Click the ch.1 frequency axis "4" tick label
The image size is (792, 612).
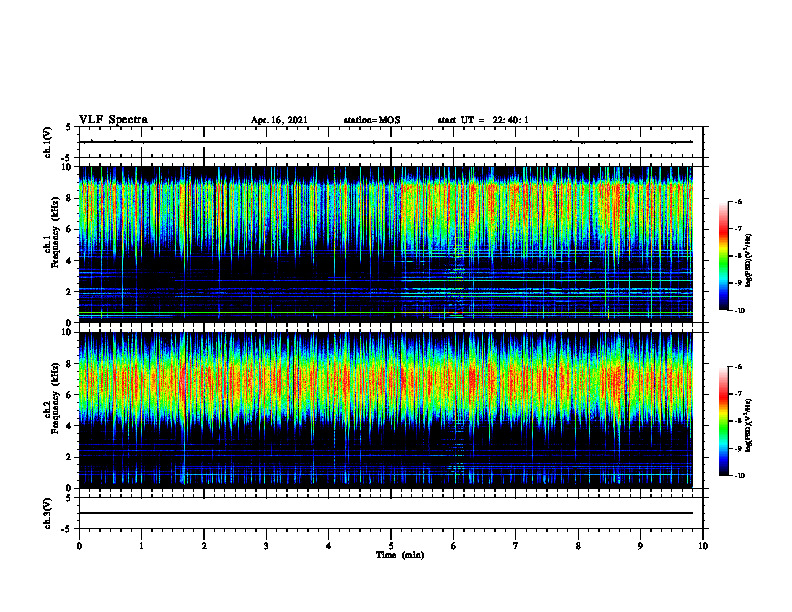coord(69,261)
